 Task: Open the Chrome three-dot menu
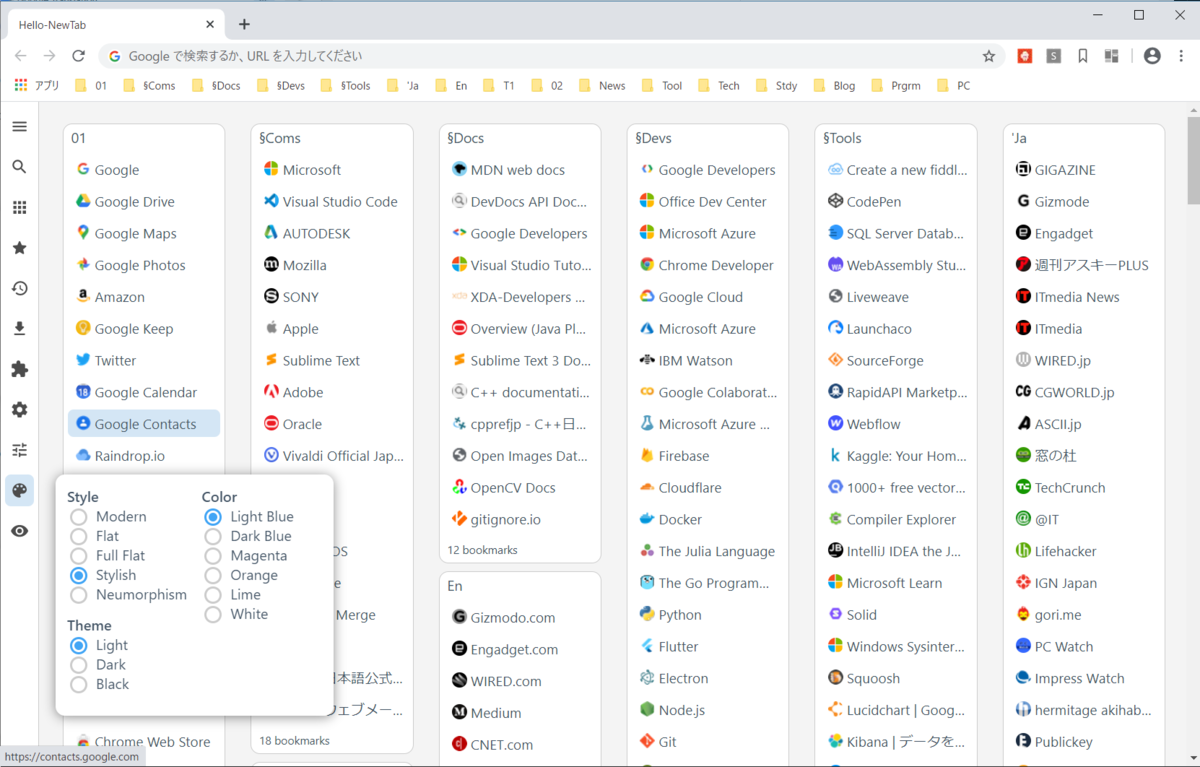click(x=1179, y=56)
